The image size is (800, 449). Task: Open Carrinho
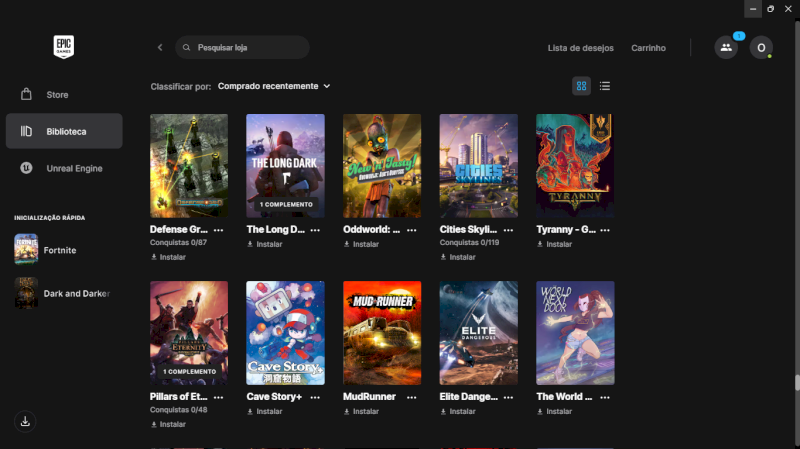point(648,48)
